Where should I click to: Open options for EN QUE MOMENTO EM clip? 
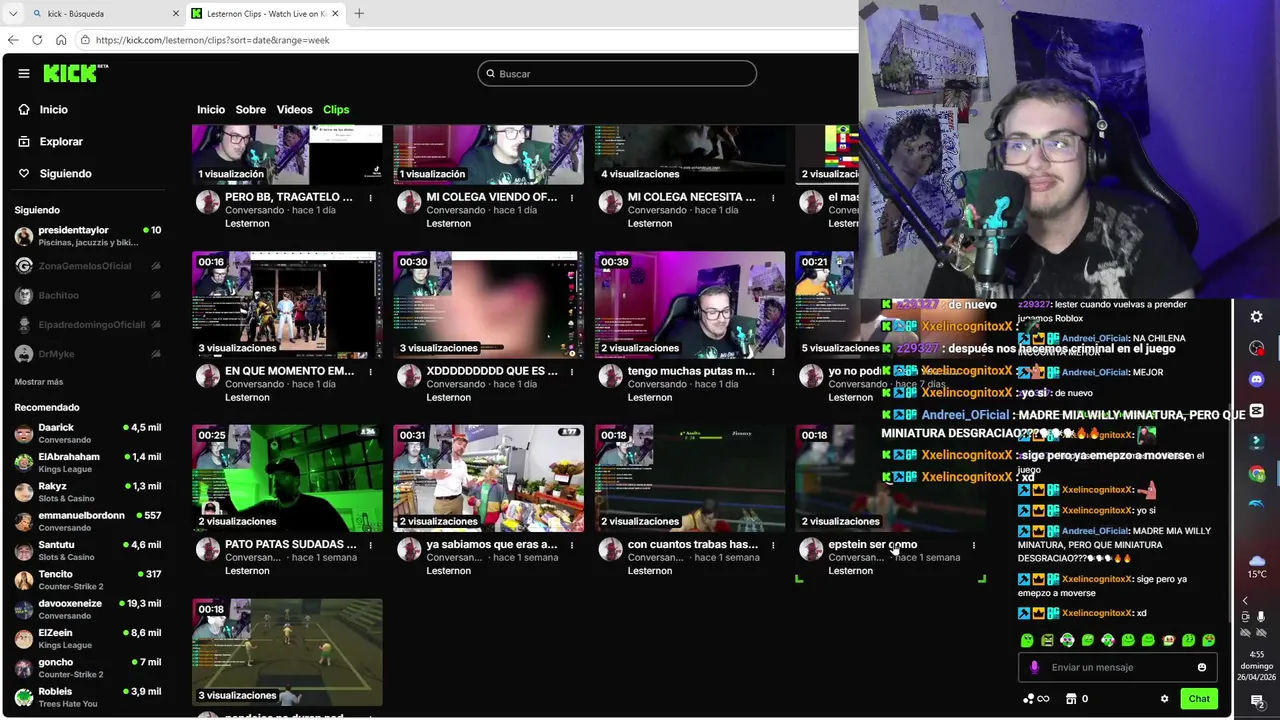pyautogui.click(x=371, y=372)
